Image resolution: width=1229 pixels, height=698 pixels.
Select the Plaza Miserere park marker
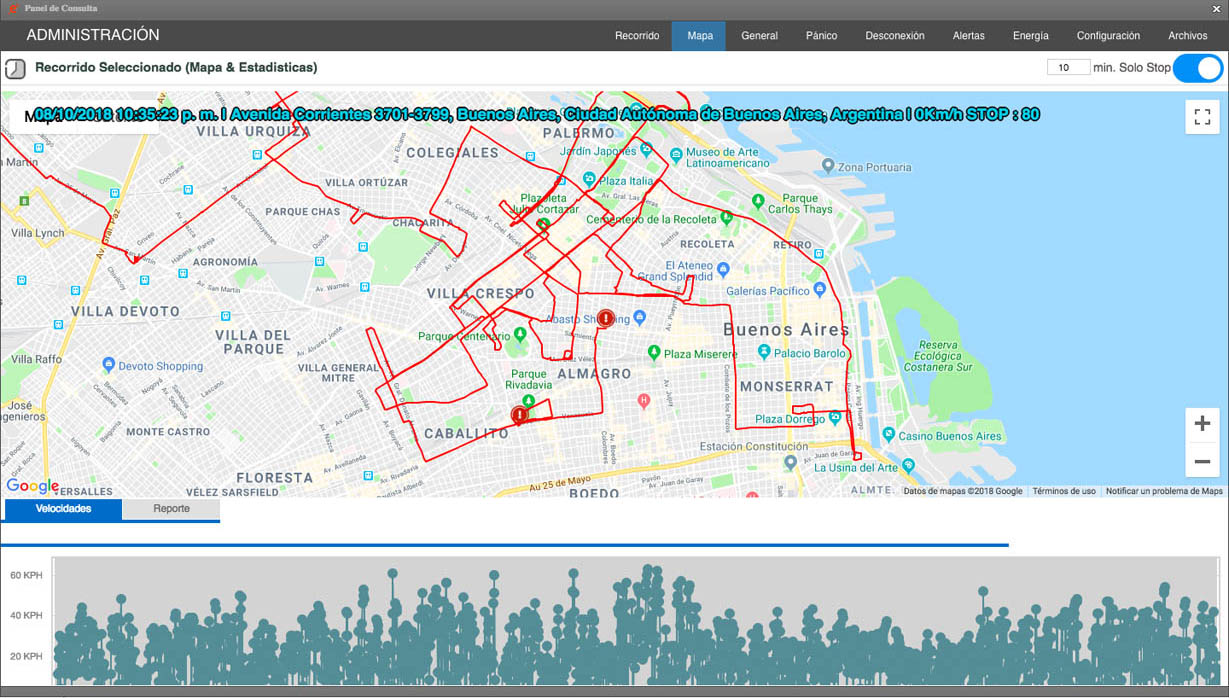pos(653,353)
